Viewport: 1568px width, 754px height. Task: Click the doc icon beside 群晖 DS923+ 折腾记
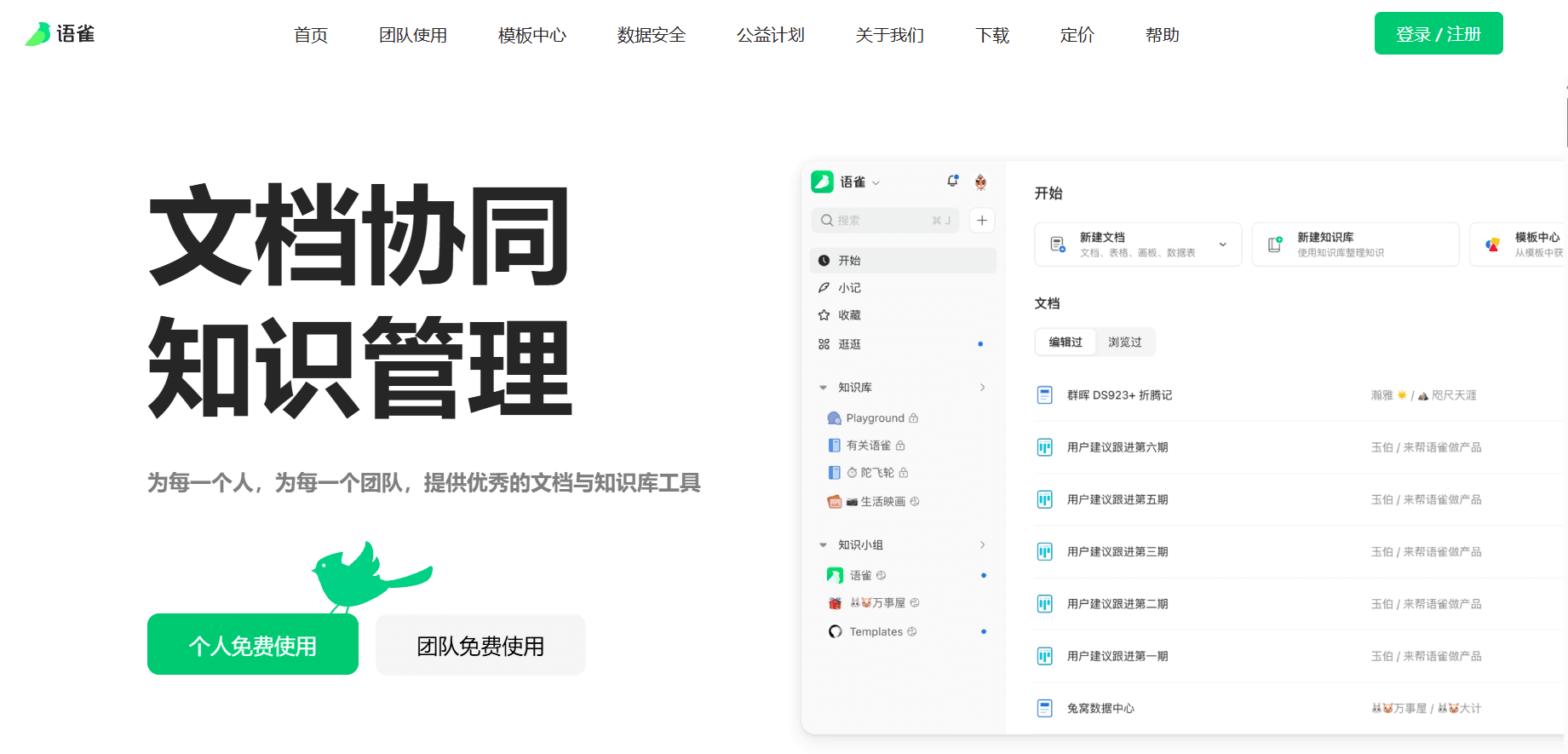[x=1044, y=395]
